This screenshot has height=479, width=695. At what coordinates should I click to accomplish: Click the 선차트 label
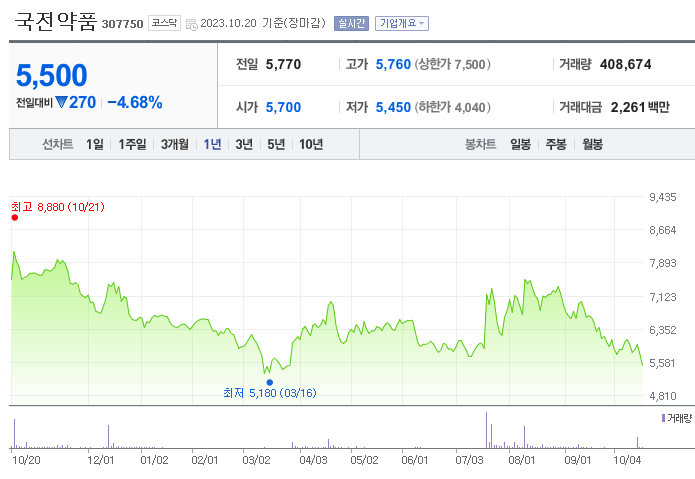click(x=58, y=144)
